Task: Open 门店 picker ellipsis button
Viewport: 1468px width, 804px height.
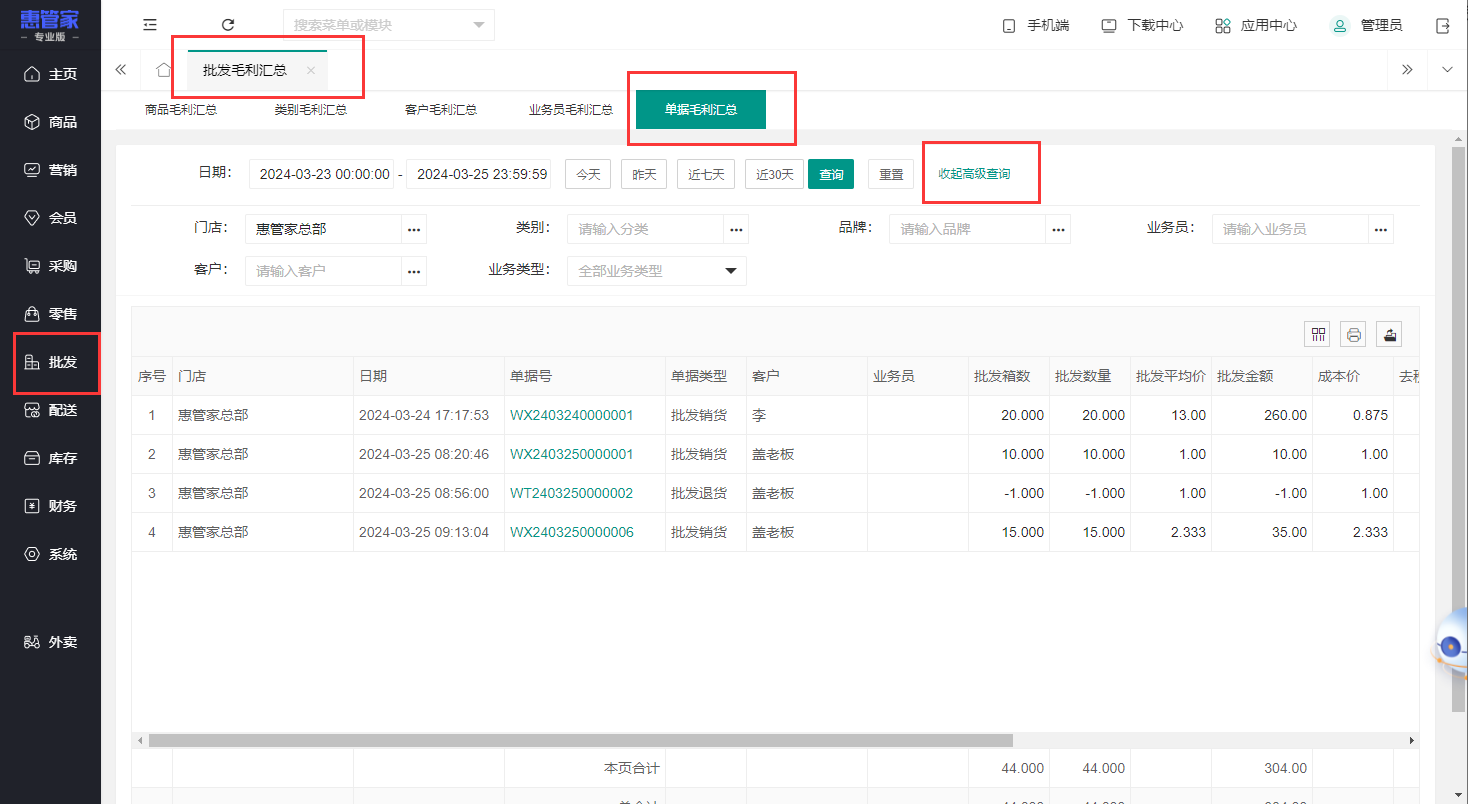Action: point(414,229)
